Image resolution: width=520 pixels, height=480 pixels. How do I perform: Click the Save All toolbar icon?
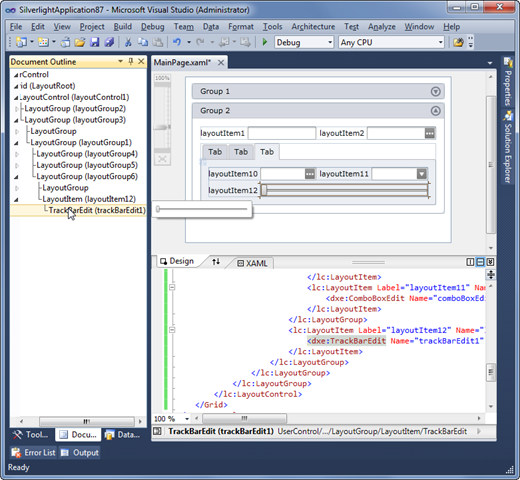(x=109, y=42)
